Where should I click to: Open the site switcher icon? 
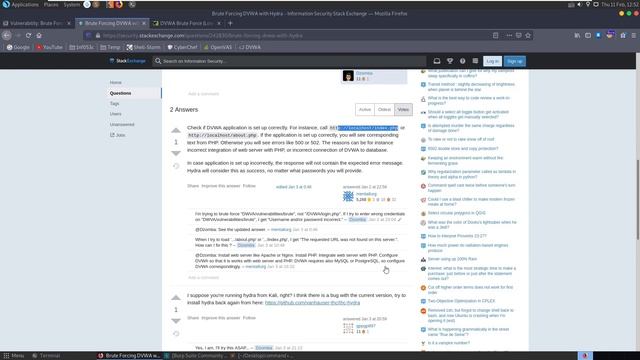[x=475, y=61]
